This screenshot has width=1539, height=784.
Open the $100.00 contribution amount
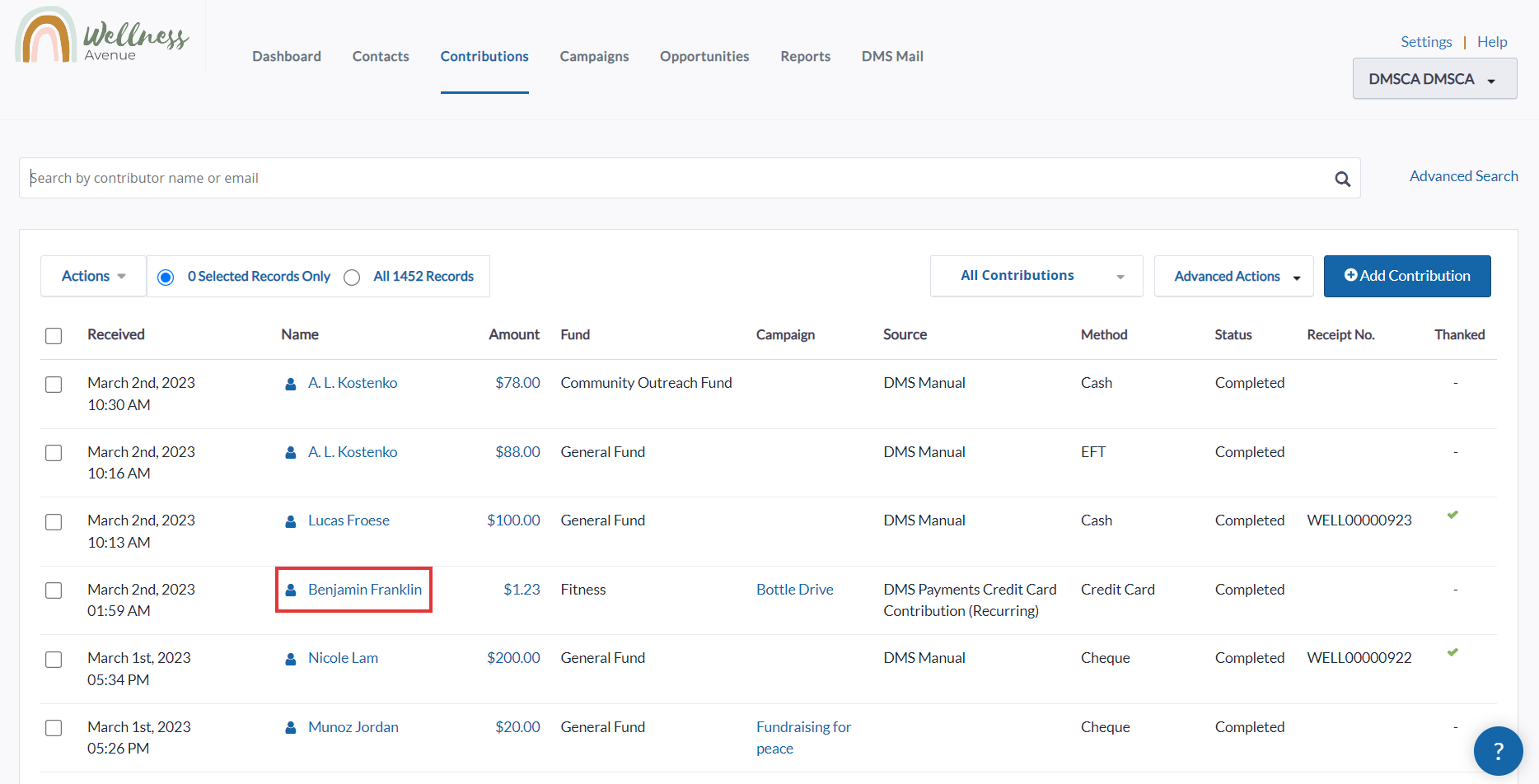[x=513, y=520]
